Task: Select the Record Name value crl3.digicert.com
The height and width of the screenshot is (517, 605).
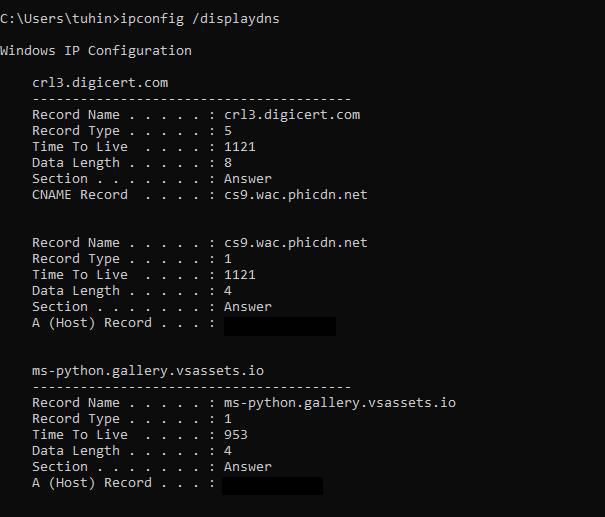Action: pos(292,115)
